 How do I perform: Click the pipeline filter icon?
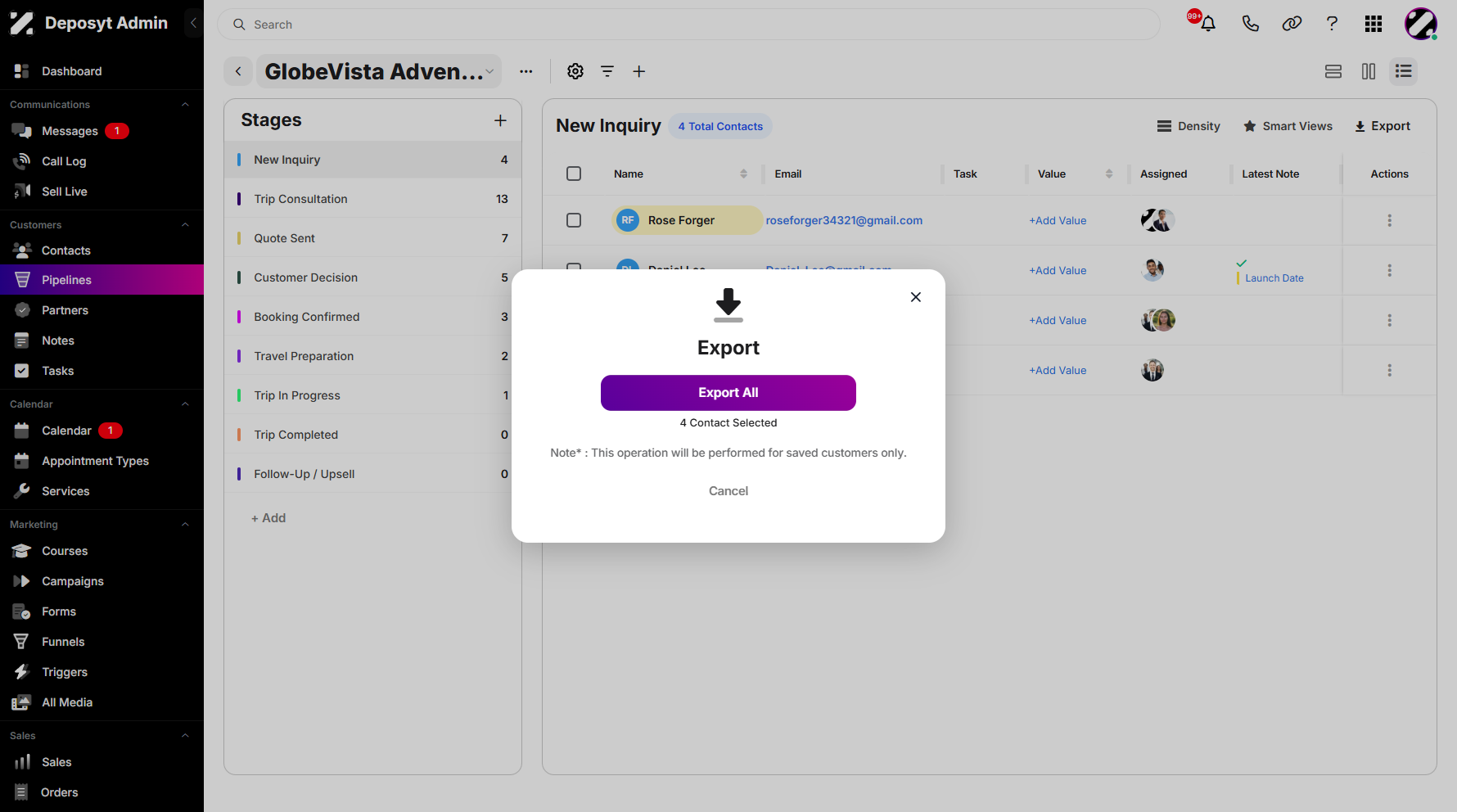click(607, 71)
